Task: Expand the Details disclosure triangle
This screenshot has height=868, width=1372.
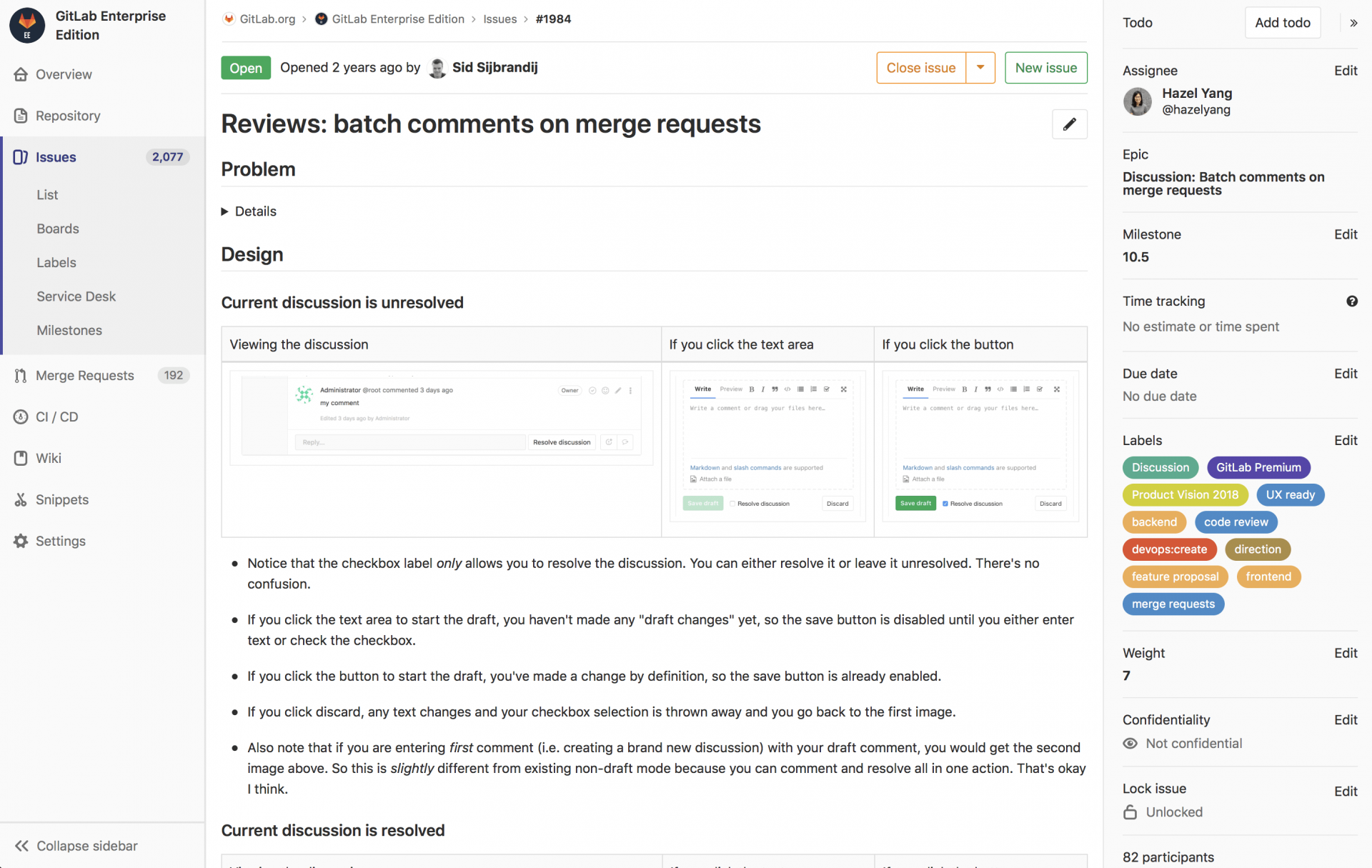Action: 225,211
